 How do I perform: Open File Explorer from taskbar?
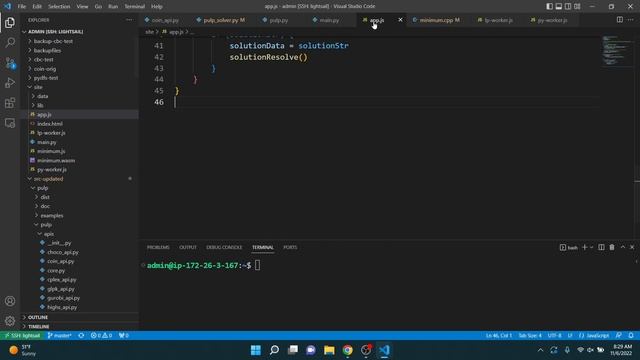tap(329, 350)
